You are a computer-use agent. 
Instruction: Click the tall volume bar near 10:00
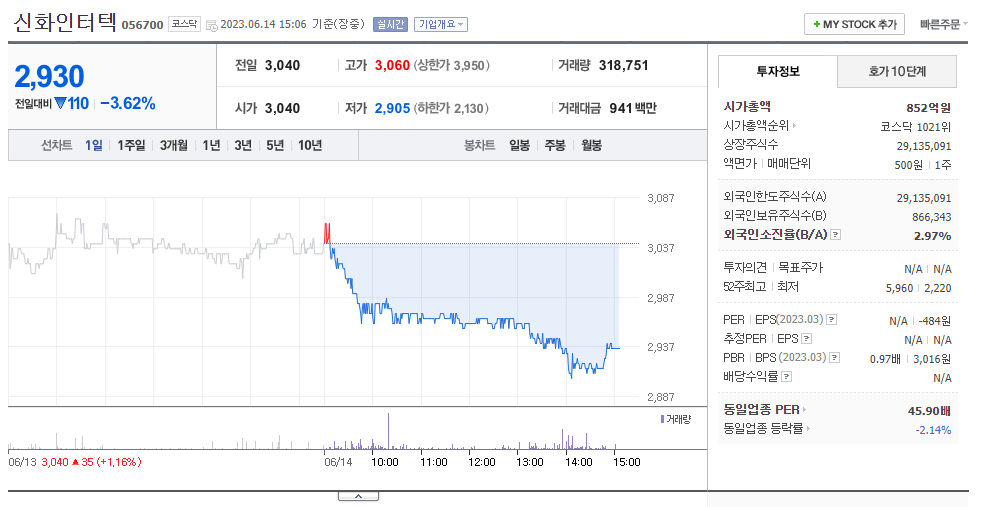(x=388, y=431)
